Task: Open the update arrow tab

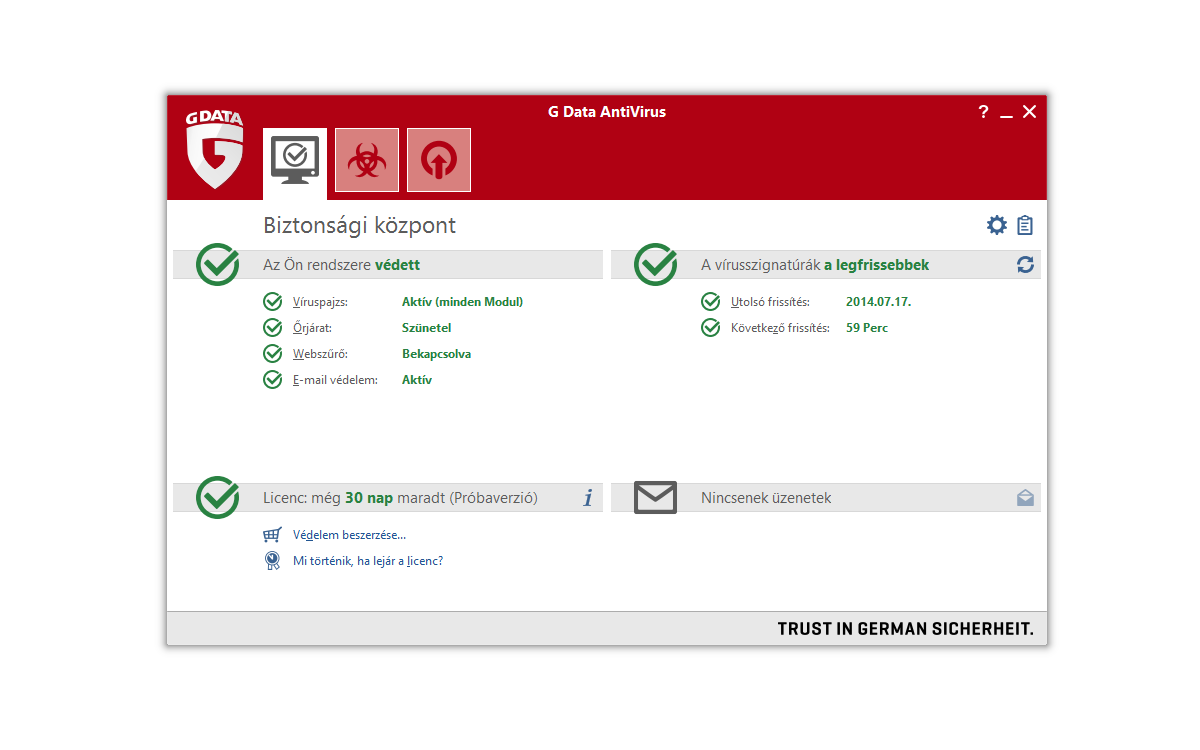Action: pos(439,160)
